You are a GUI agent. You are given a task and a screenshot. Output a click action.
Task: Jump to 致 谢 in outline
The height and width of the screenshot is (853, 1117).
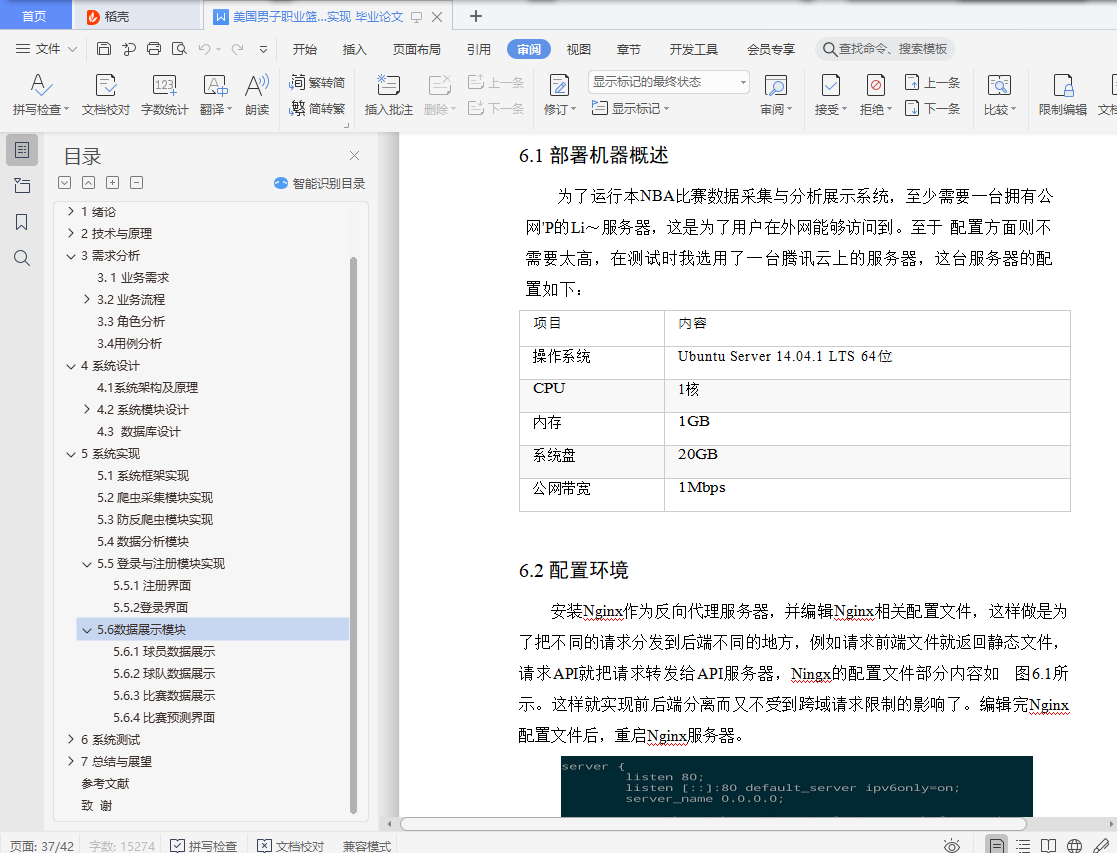[96, 806]
